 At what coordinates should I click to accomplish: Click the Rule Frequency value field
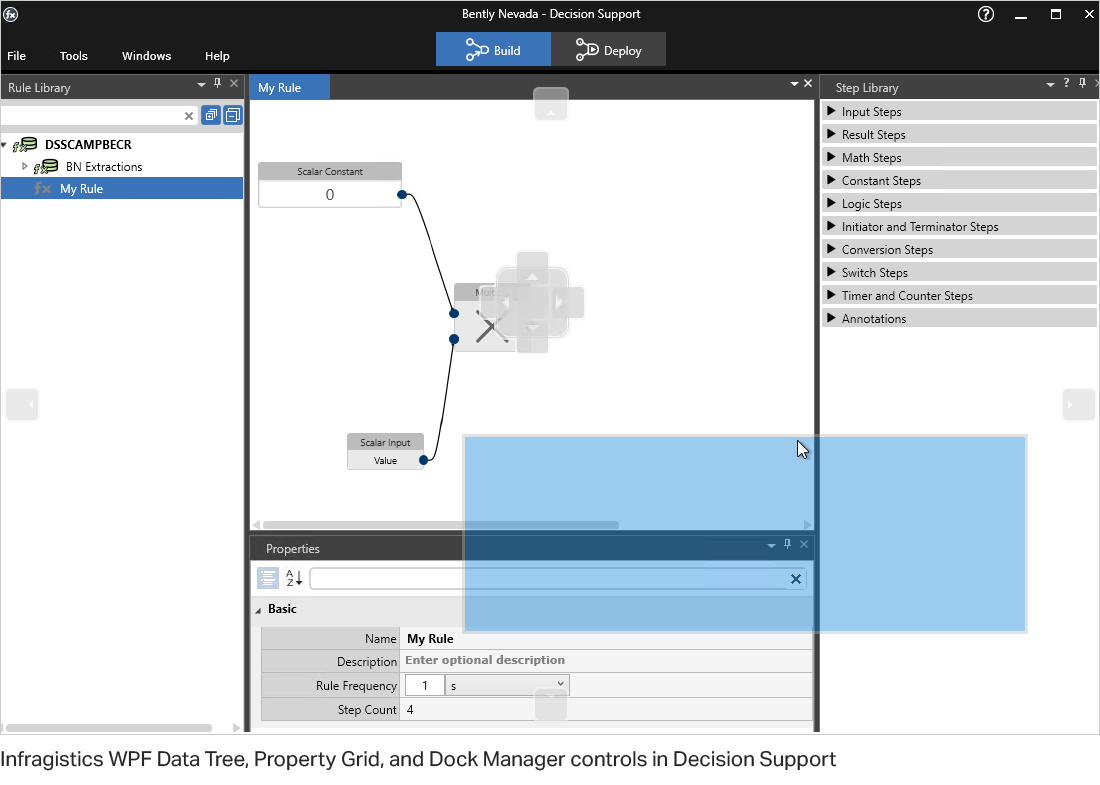point(424,685)
